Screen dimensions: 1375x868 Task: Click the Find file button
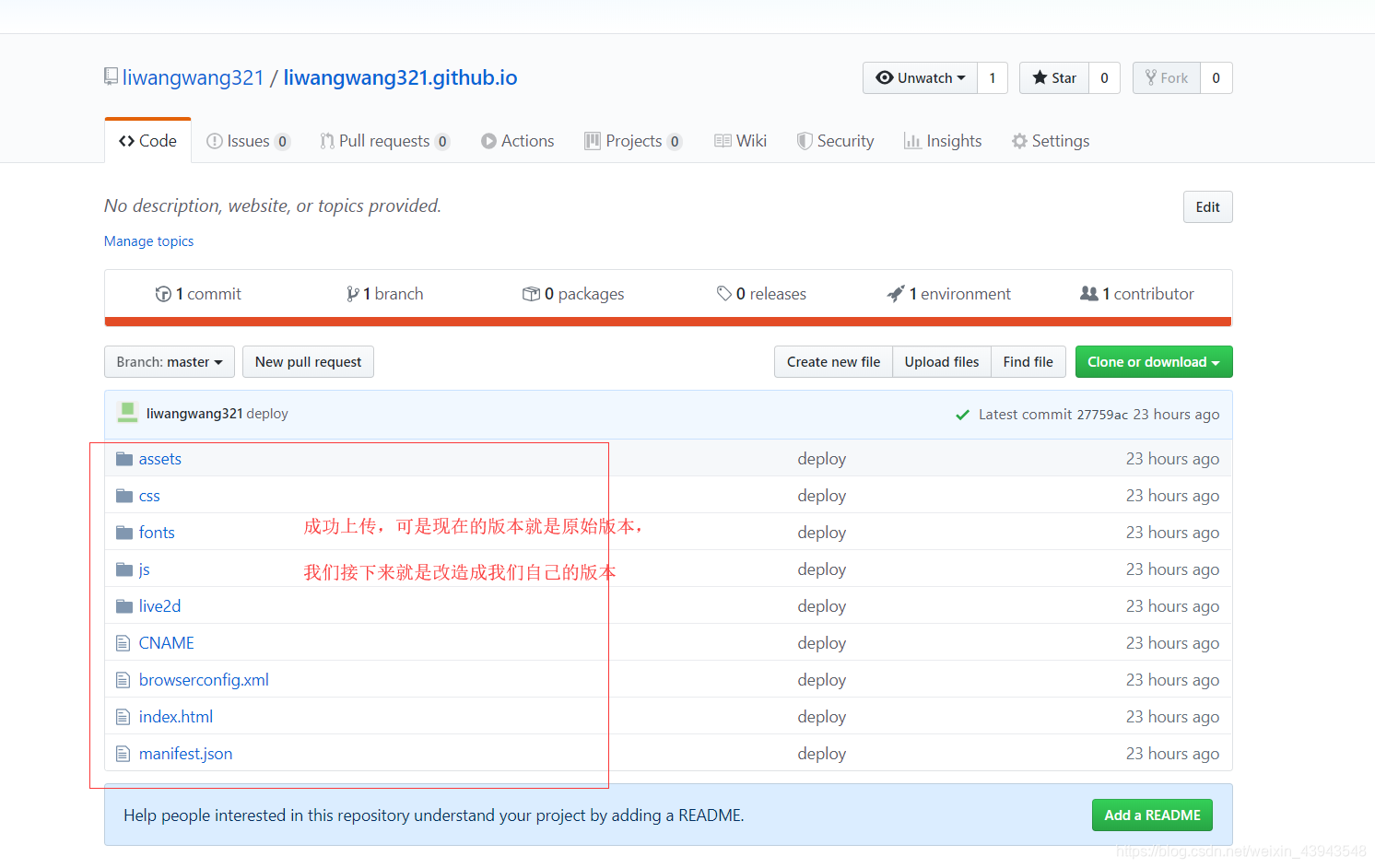click(1028, 362)
